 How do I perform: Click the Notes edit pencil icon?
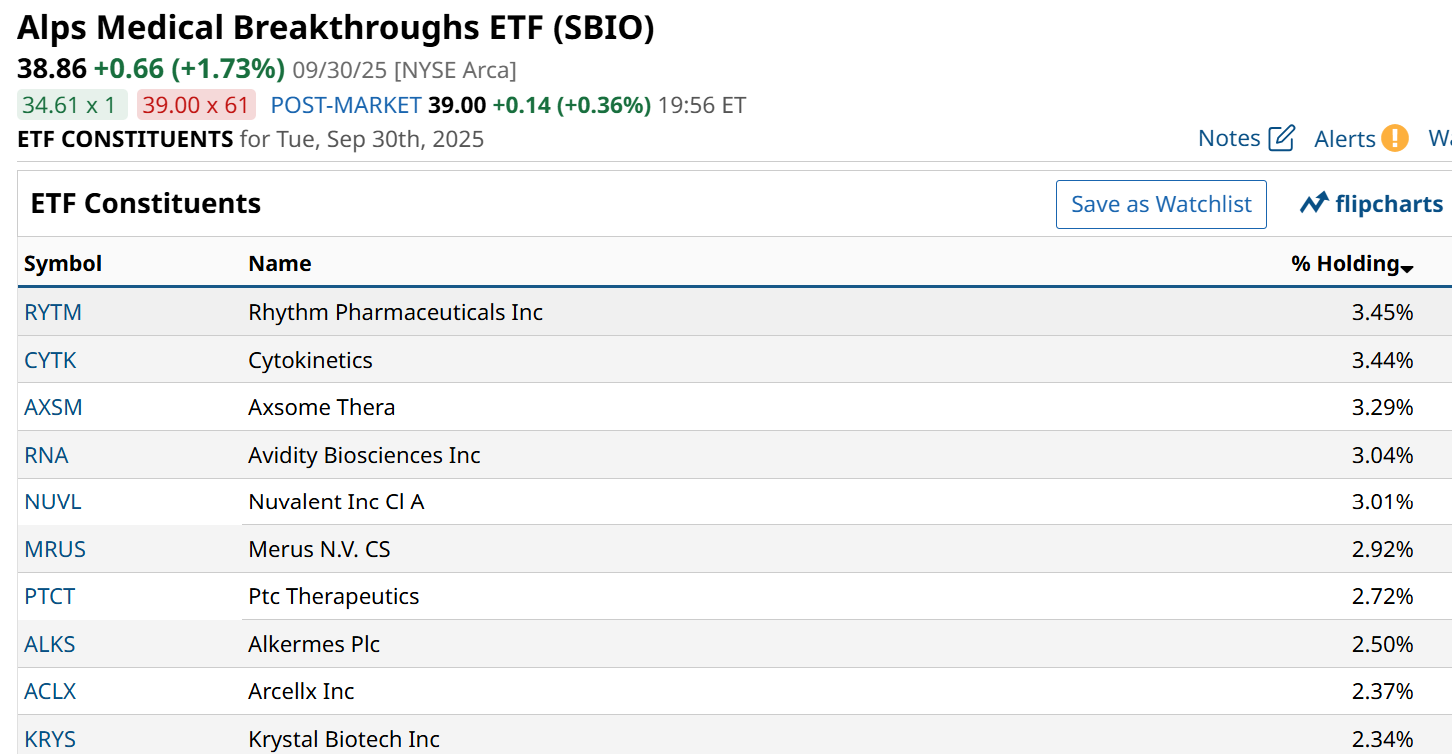[1281, 138]
